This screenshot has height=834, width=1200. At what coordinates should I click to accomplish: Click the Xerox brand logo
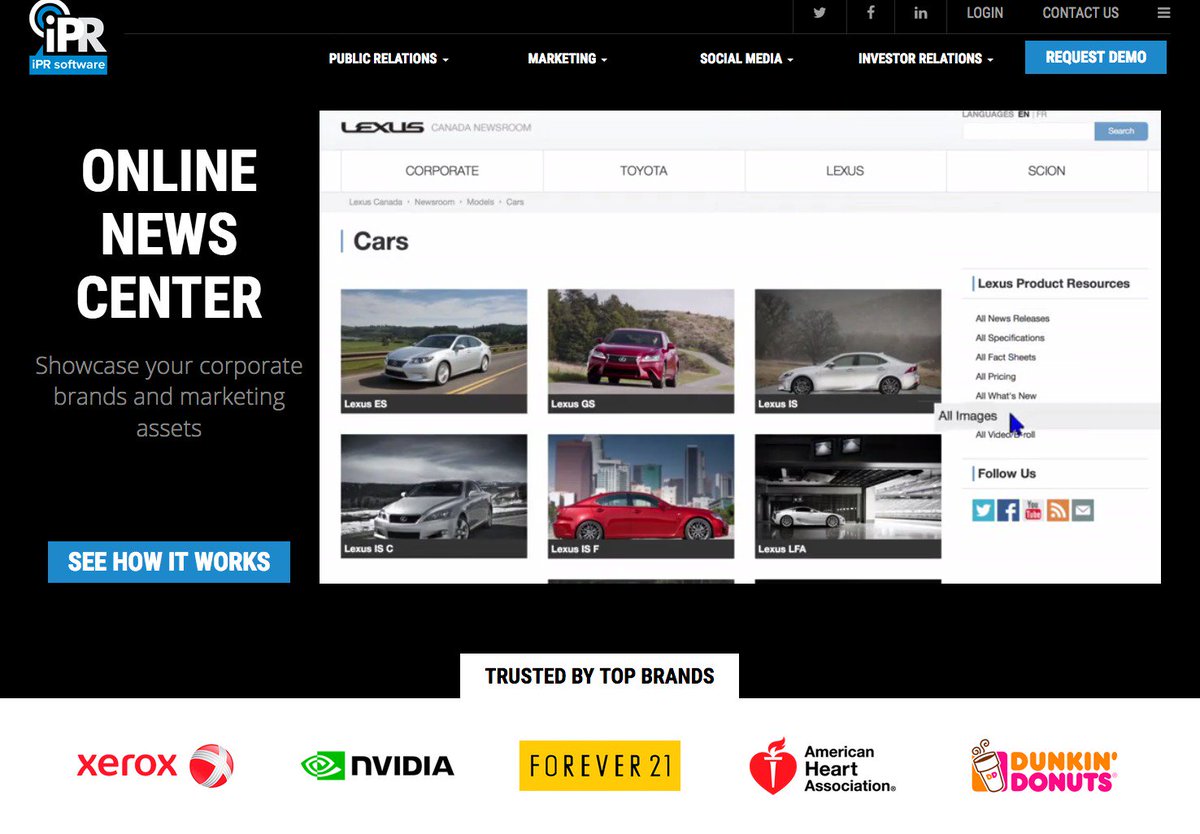(x=155, y=766)
